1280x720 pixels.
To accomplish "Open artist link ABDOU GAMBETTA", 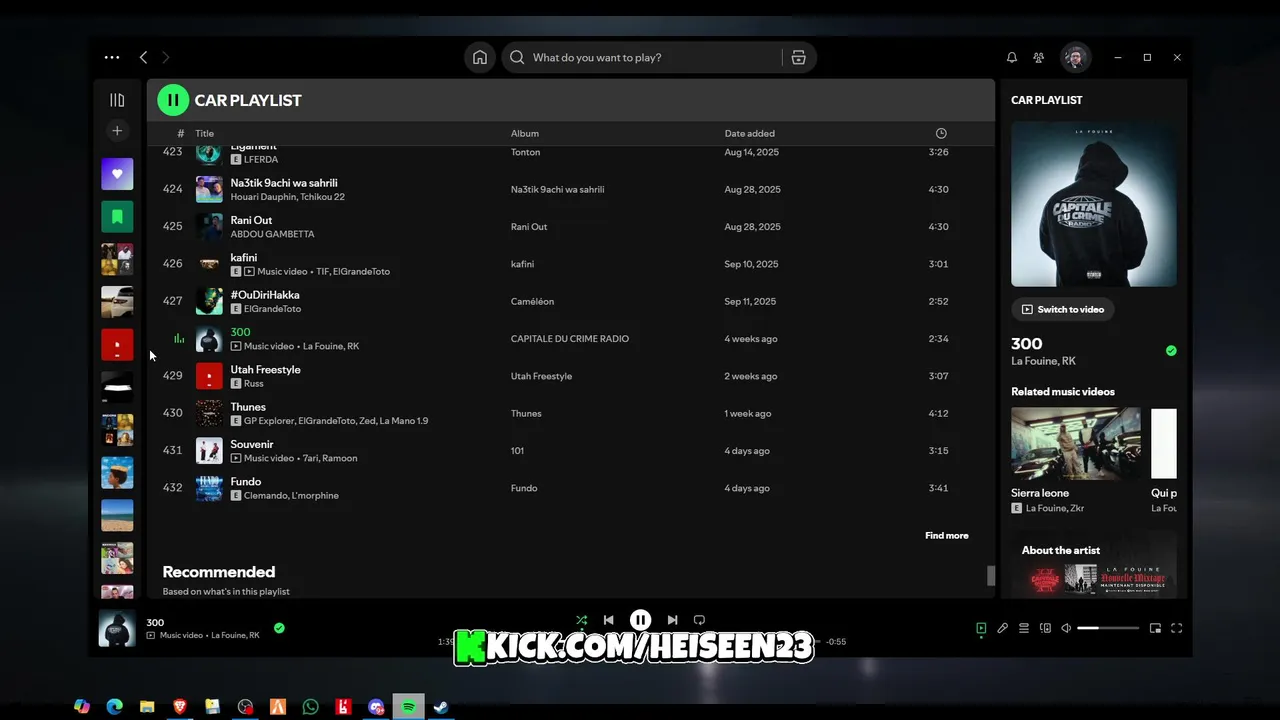I will [272, 234].
